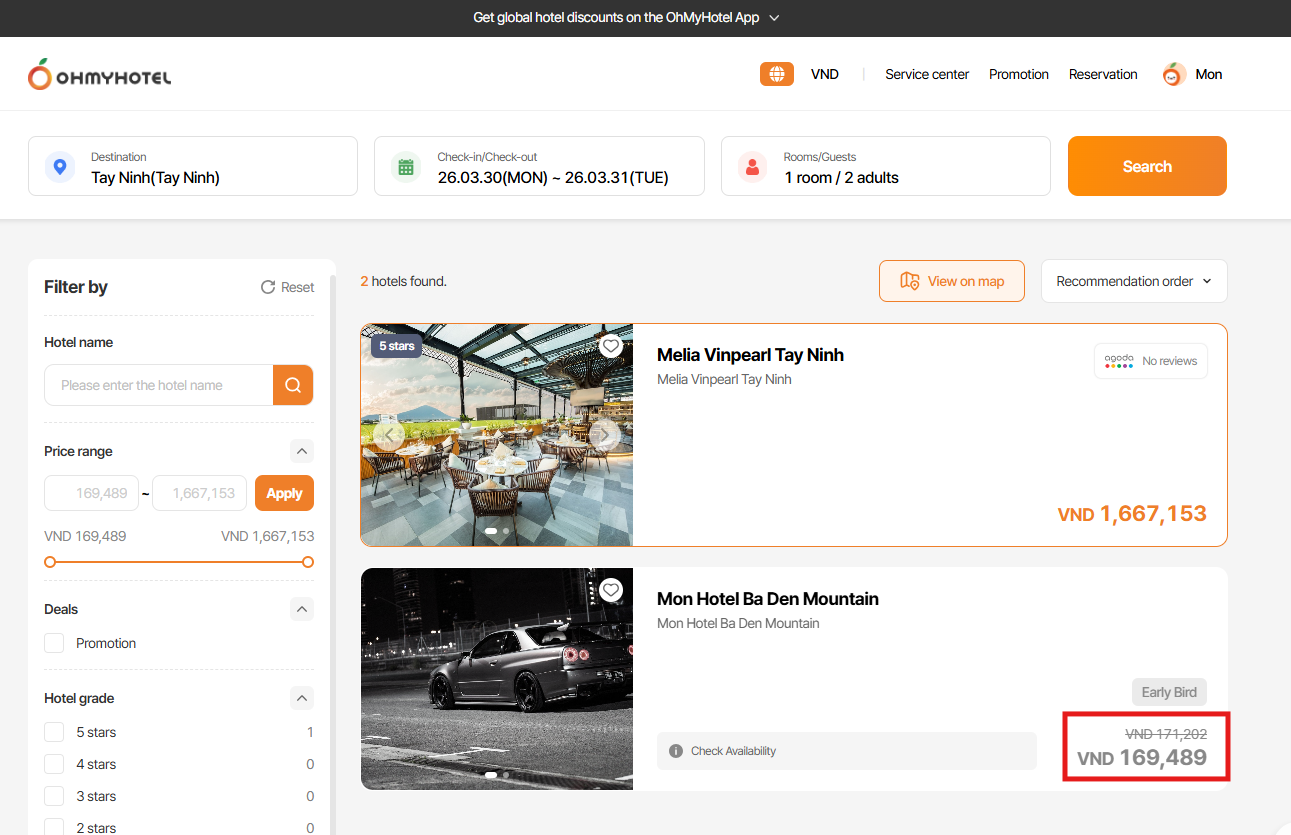The width and height of the screenshot is (1291, 835).
Task: Click the orange hotel name search icon
Action: [293, 385]
